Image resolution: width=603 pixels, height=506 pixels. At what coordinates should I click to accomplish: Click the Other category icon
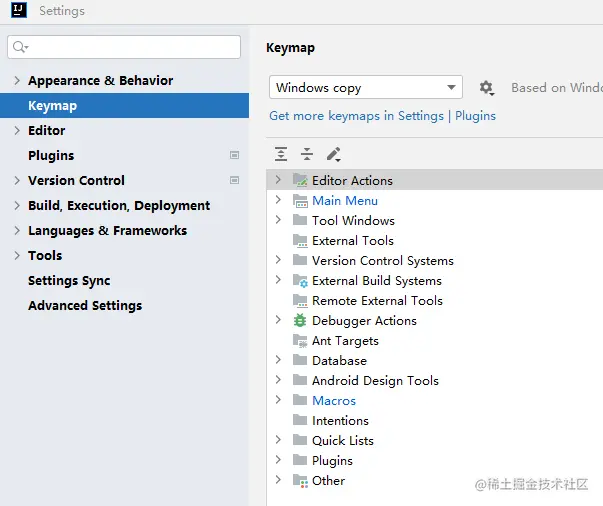300,481
